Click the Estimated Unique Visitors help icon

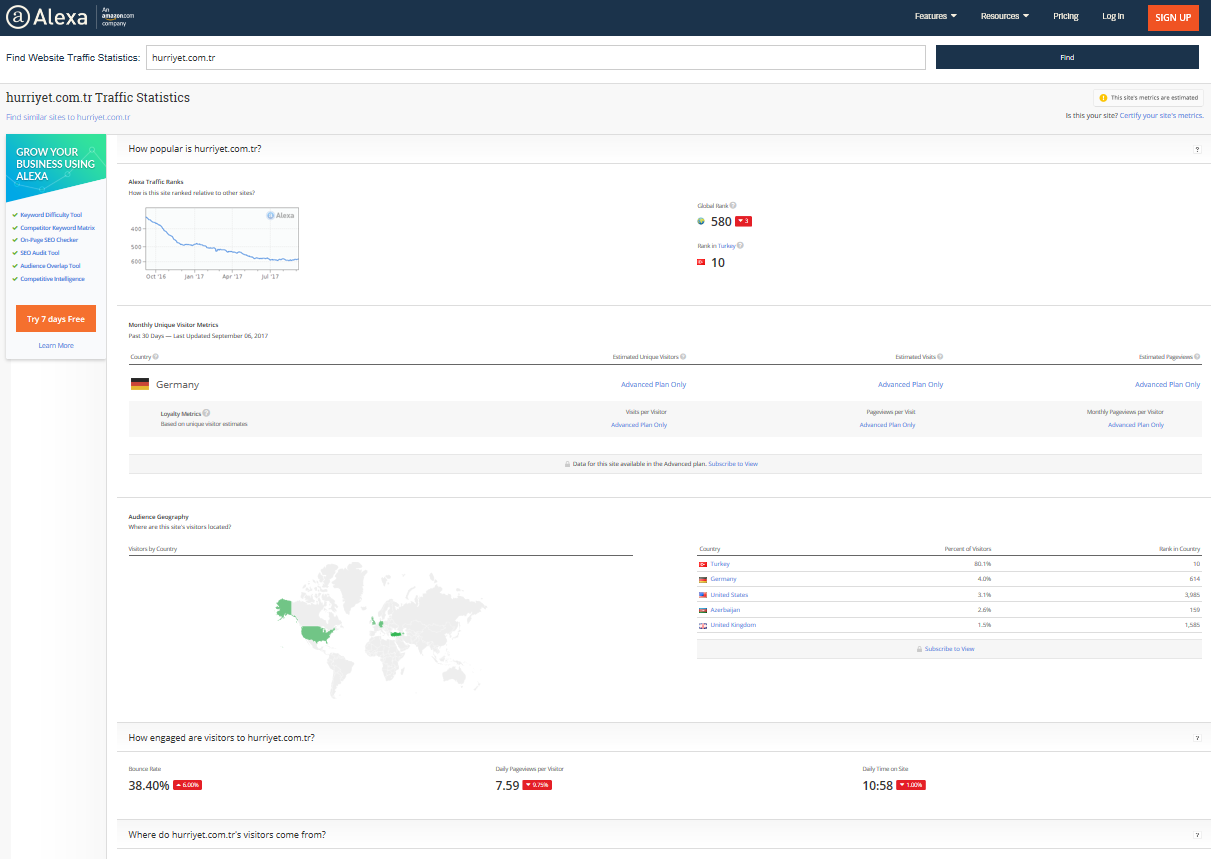tap(683, 357)
